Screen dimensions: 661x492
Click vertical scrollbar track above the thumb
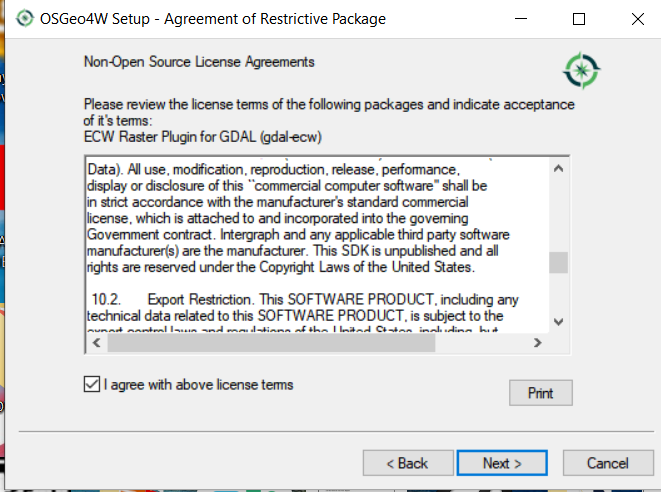click(x=558, y=210)
